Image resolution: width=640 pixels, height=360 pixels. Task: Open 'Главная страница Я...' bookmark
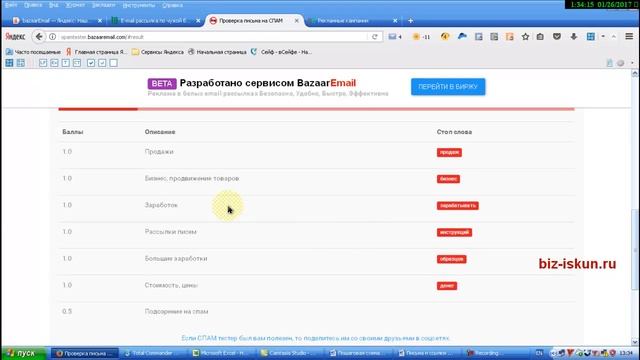(97, 52)
